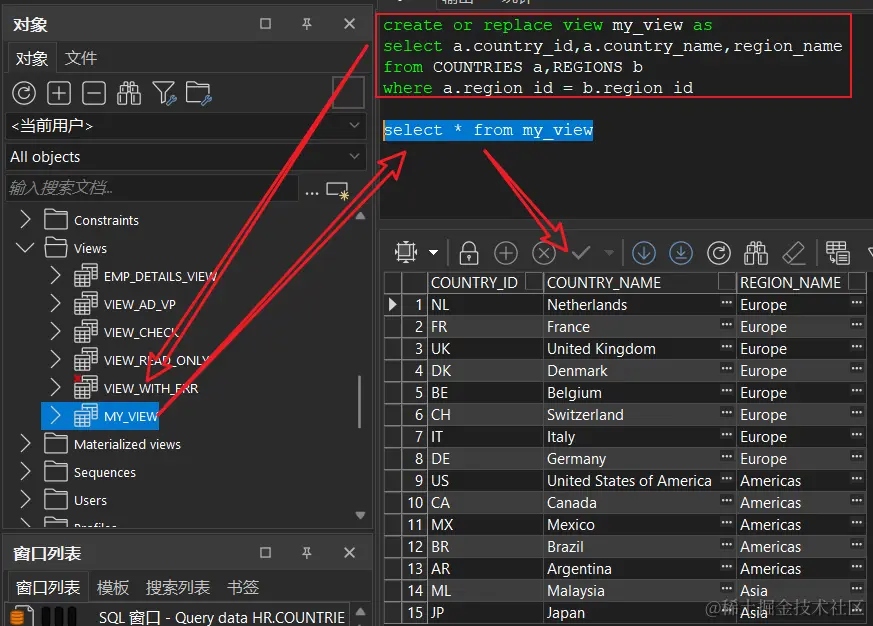Expand the MY_VIEW node
Viewport: 873px width, 626px height.
[55, 415]
